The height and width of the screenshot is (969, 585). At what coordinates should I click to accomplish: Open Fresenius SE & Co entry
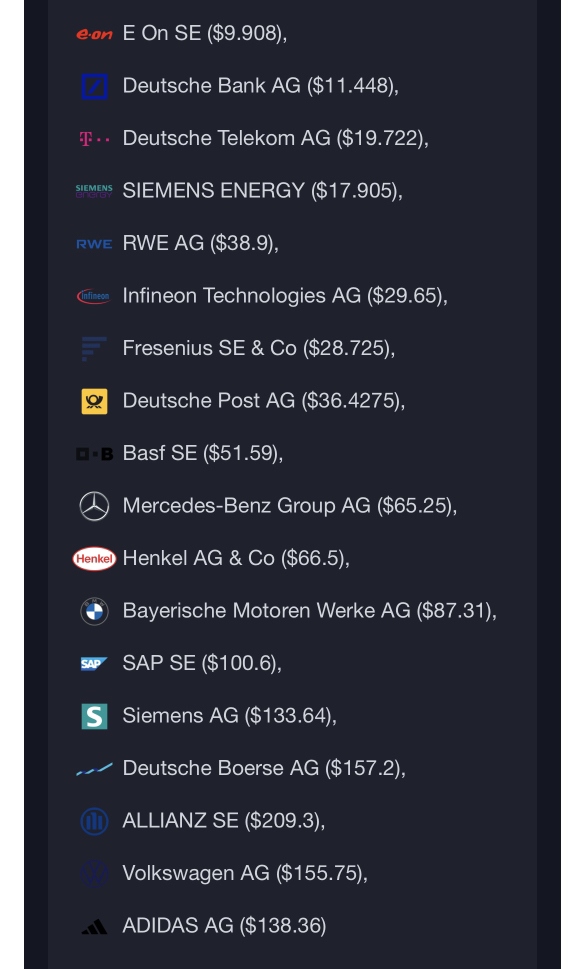(x=259, y=349)
